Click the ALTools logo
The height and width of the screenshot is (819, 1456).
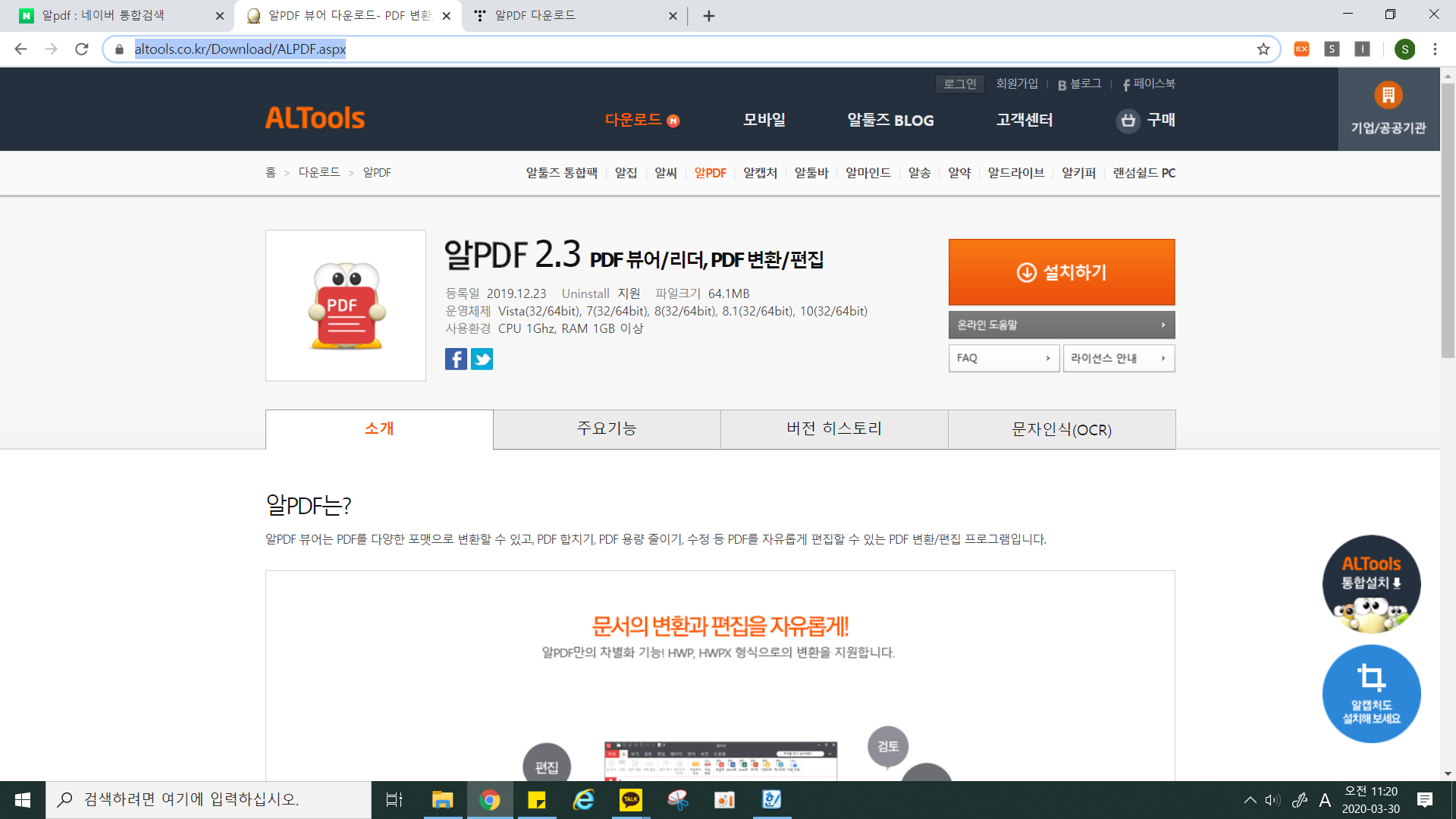point(315,118)
